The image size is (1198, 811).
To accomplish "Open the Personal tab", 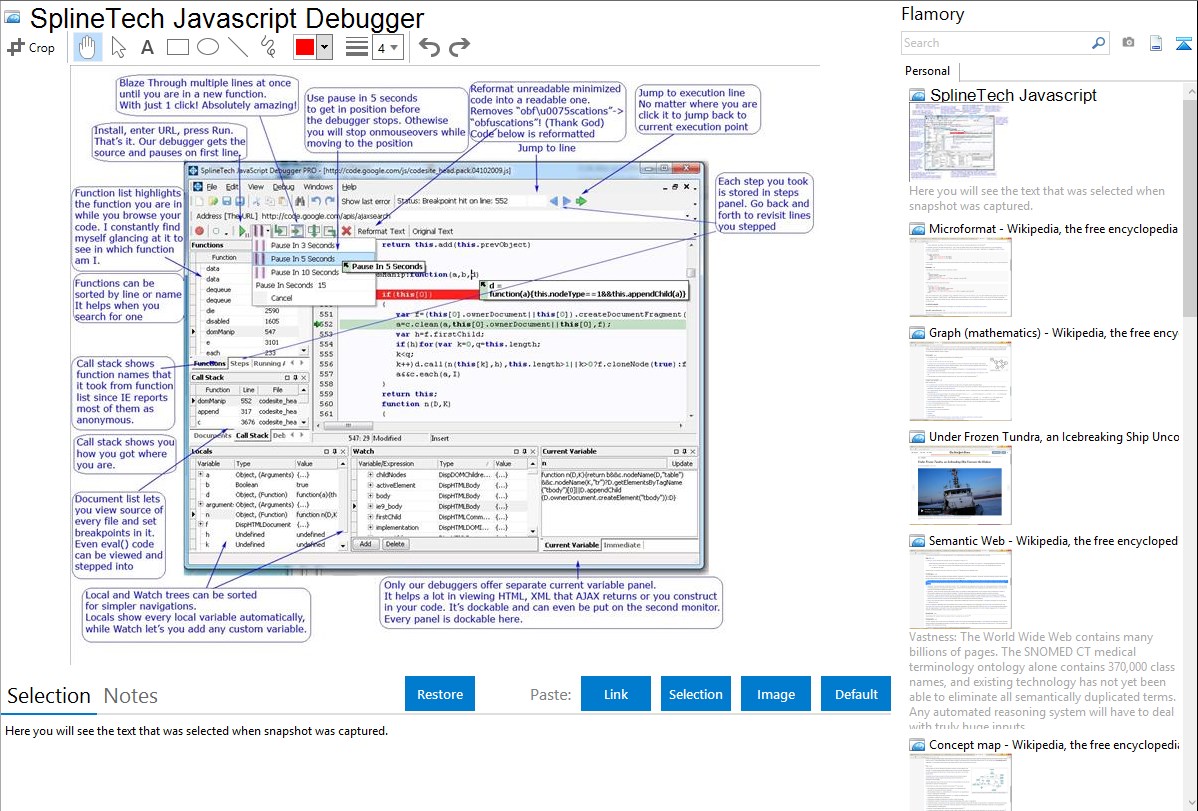I will click(x=928, y=71).
